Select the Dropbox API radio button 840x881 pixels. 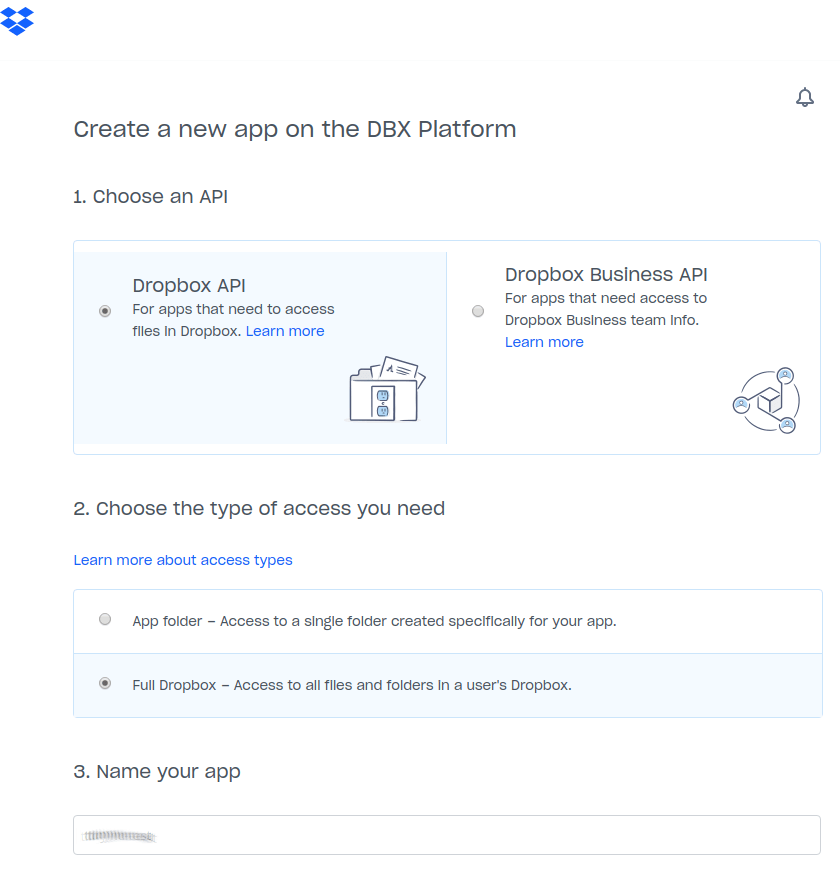pyautogui.click(x=105, y=311)
